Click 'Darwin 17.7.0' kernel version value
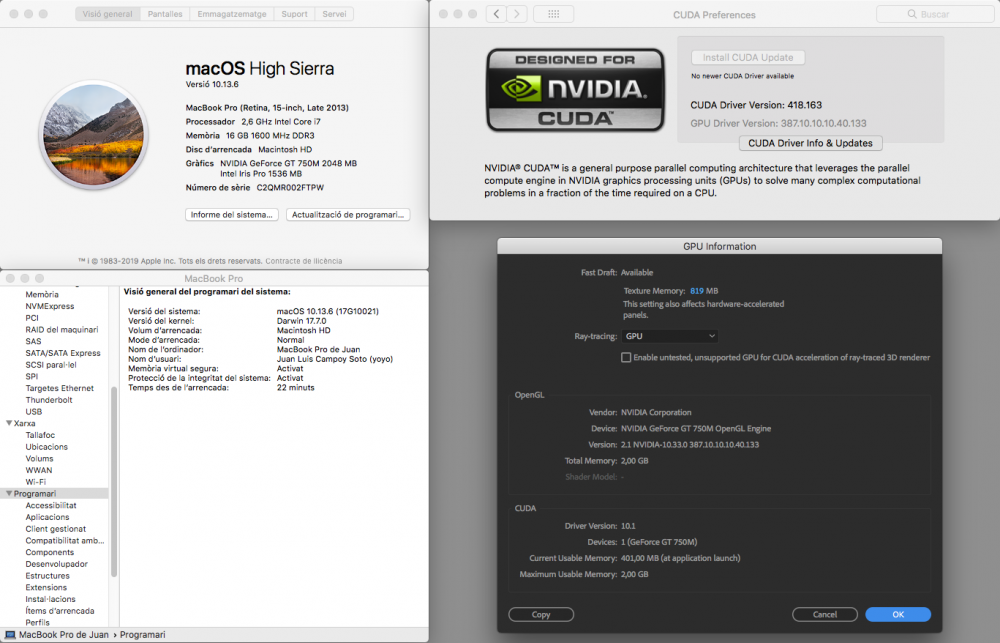Viewport: 1000px width, 643px height. 301,321
